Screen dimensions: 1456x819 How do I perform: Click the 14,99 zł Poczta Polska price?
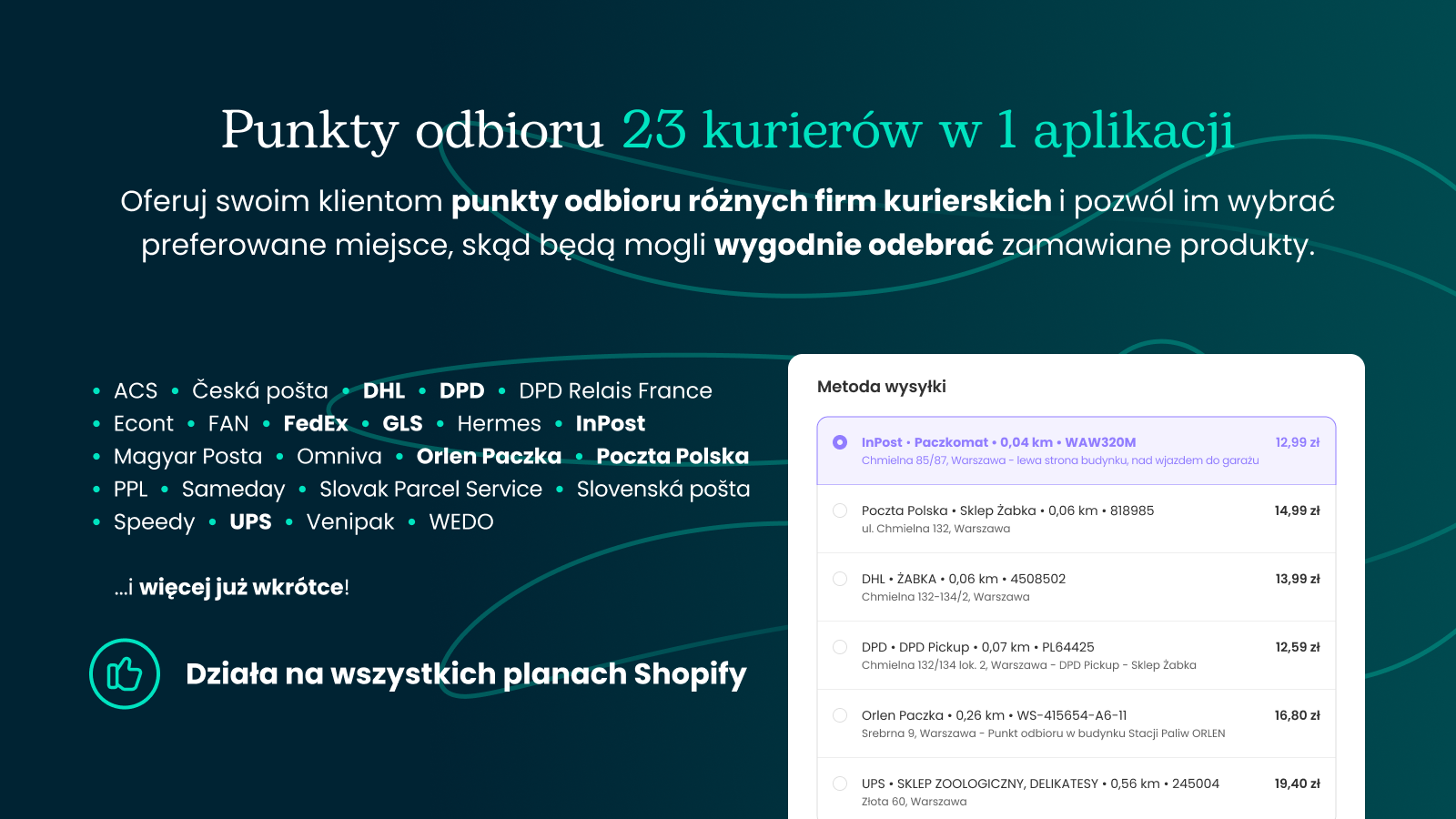point(1298,511)
